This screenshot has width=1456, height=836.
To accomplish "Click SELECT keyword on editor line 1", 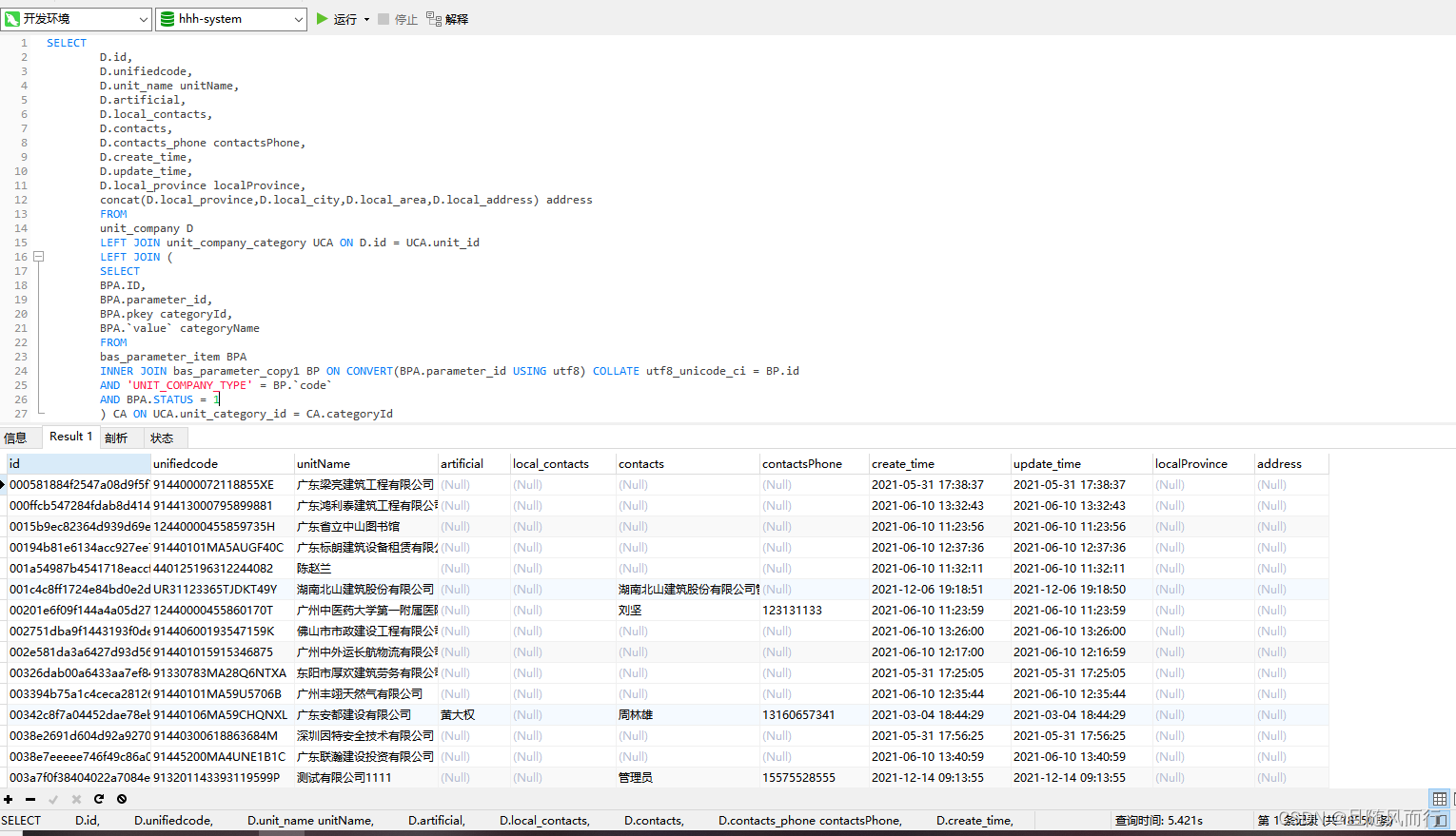I will pos(67,43).
